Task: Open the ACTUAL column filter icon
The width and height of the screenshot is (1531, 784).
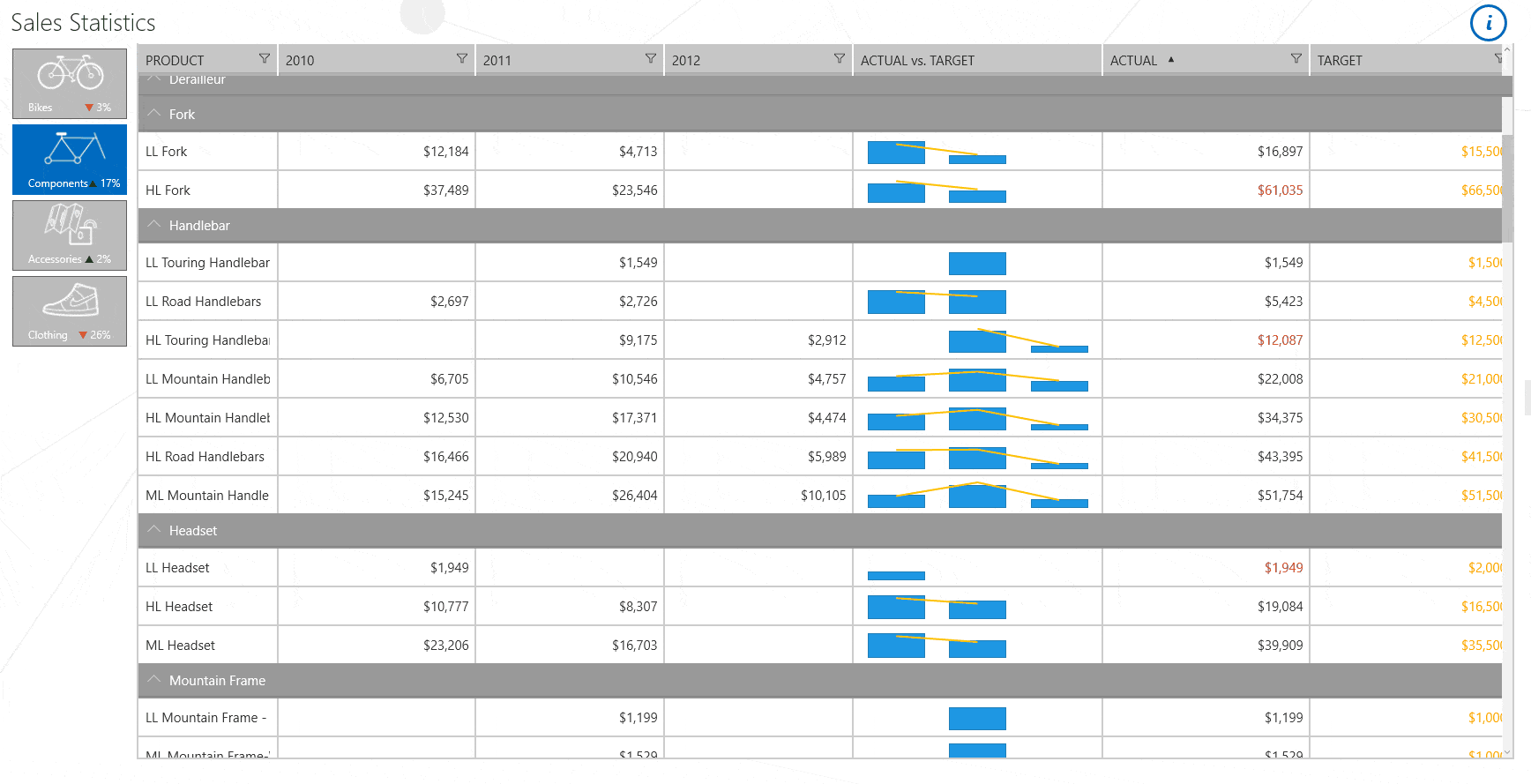Action: (1296, 59)
